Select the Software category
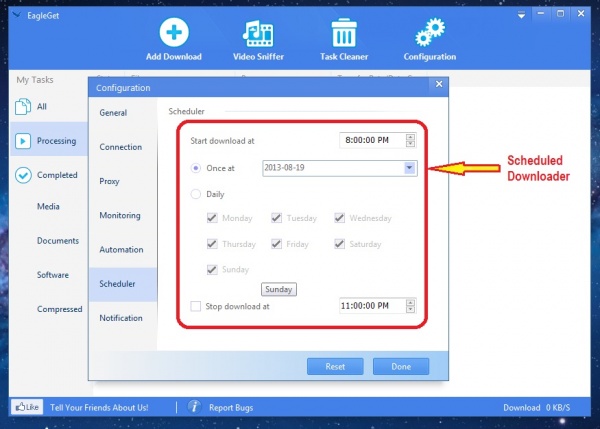 pos(53,275)
